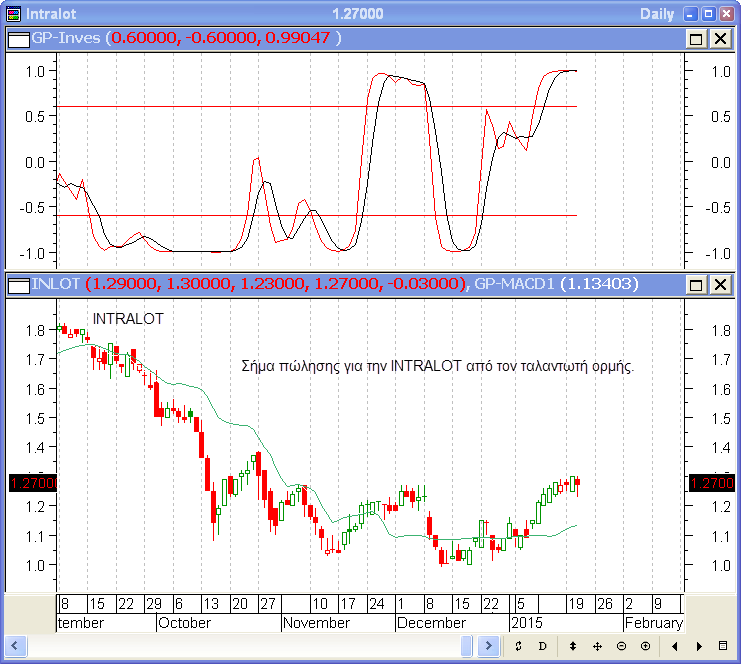Click the 'December' month label on date axis
Viewport: 741px width, 664px height.
pyautogui.click(x=431, y=623)
